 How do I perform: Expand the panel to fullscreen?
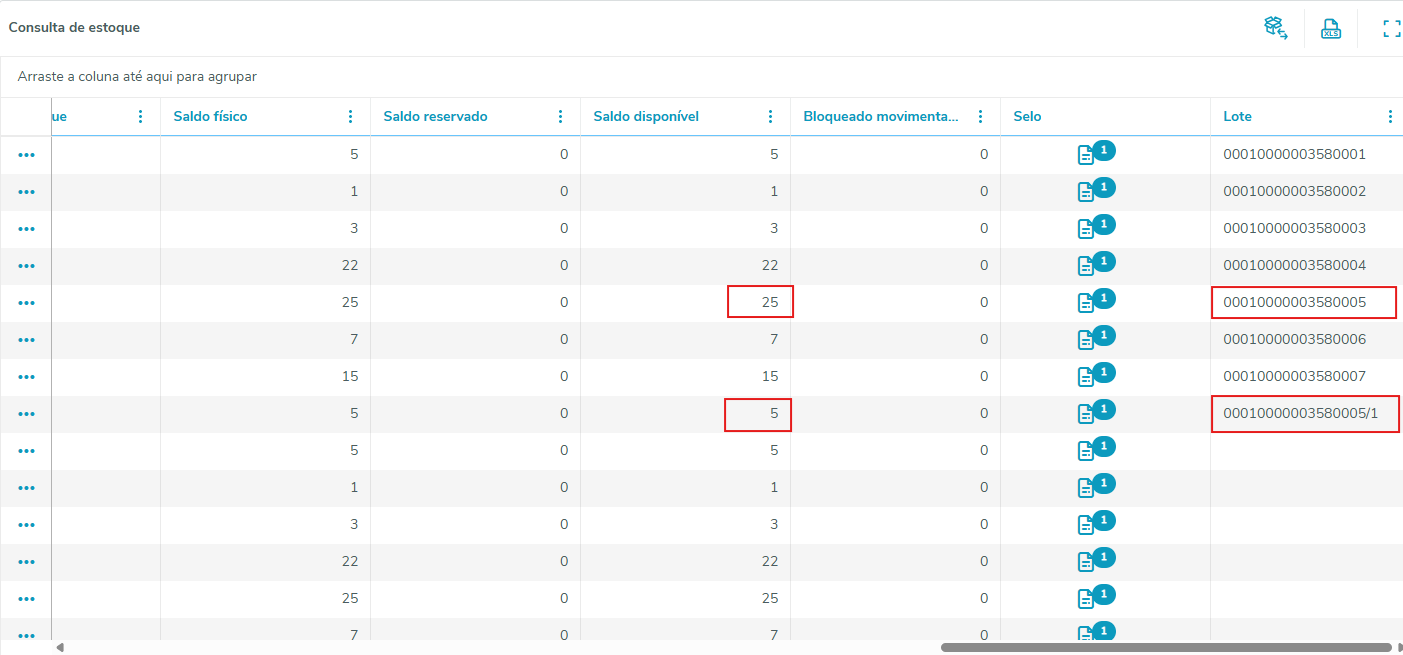(1391, 28)
